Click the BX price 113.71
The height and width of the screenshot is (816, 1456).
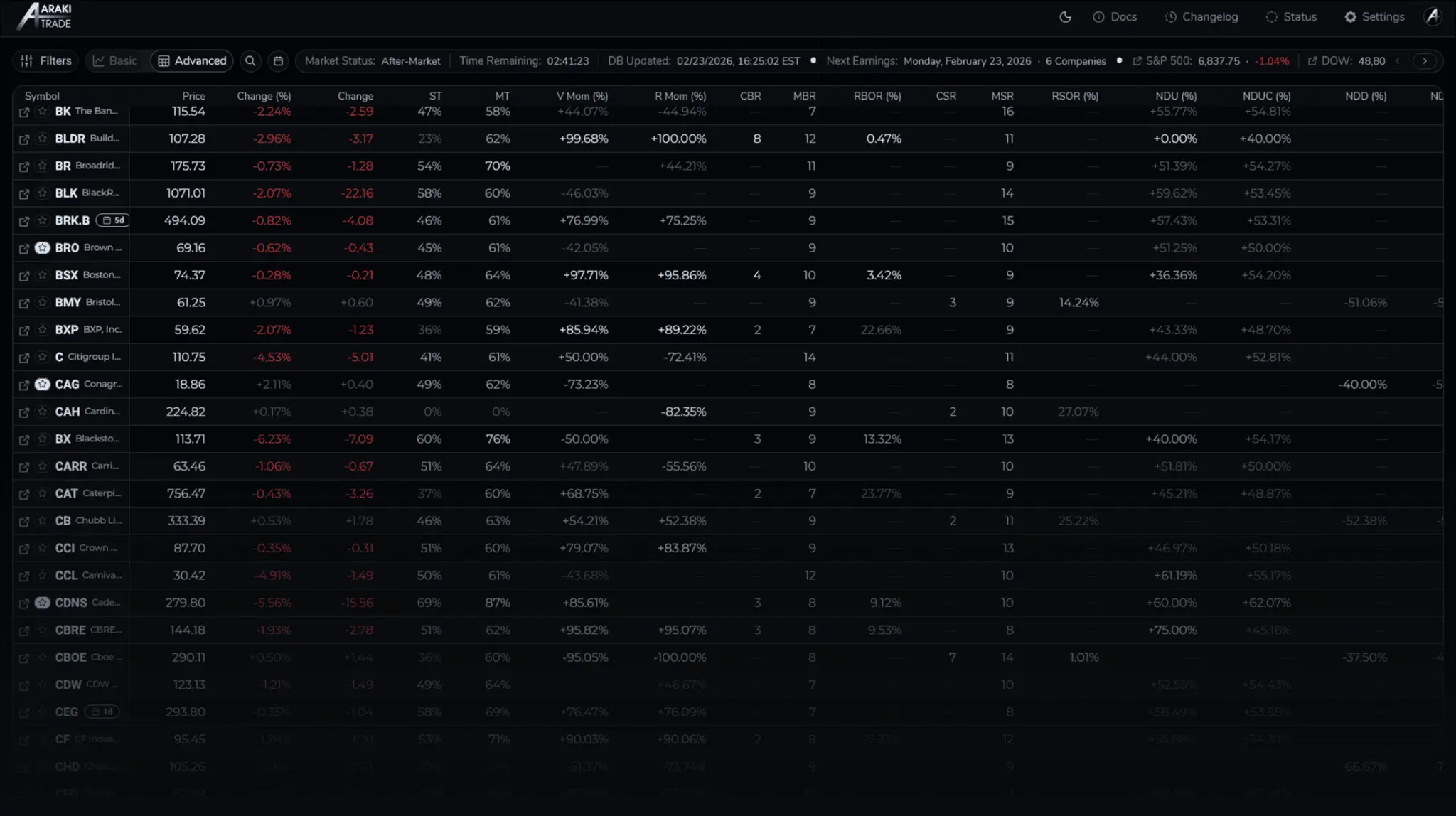click(190, 439)
